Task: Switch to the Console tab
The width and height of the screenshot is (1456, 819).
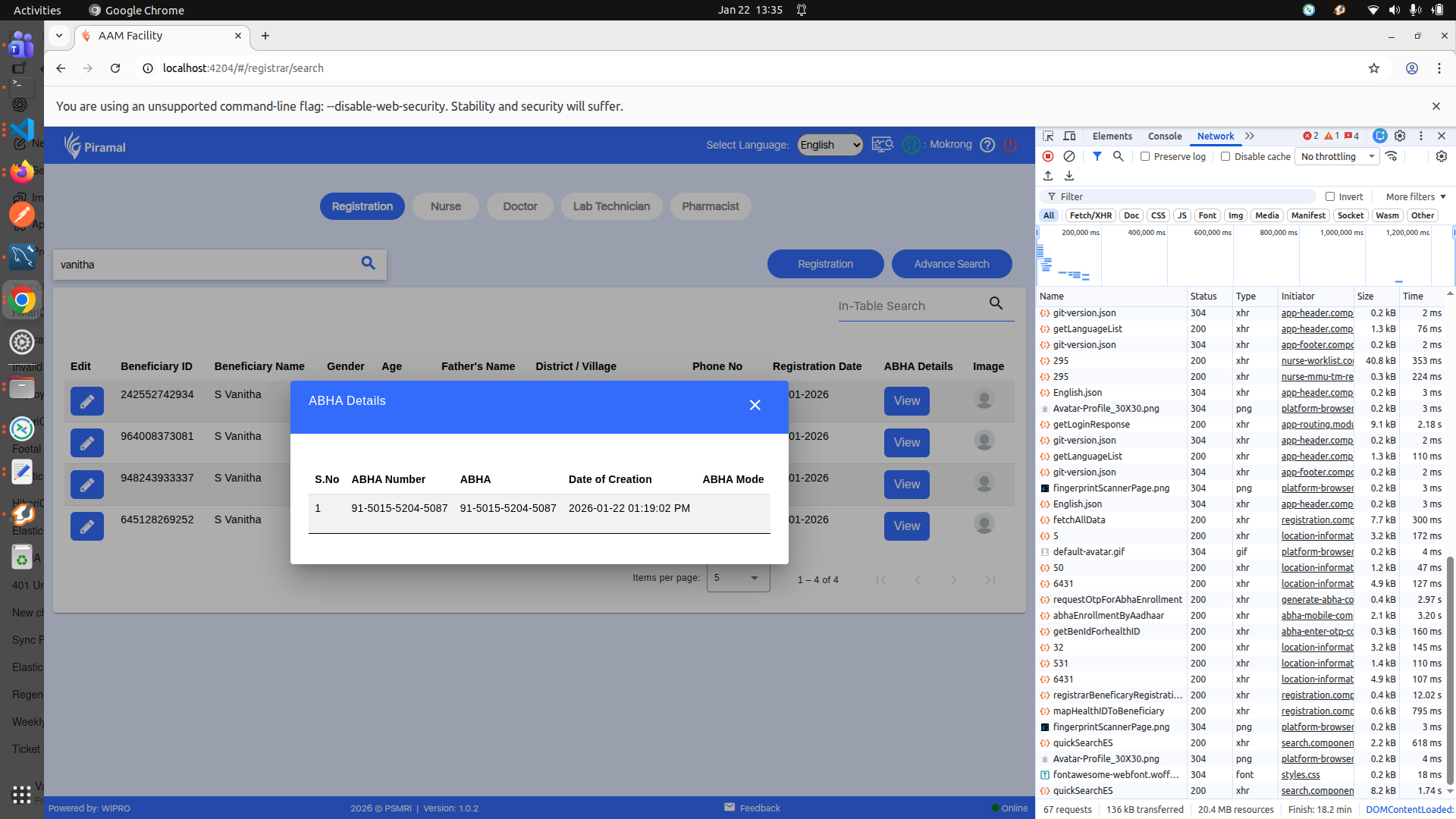Action: [x=1164, y=136]
